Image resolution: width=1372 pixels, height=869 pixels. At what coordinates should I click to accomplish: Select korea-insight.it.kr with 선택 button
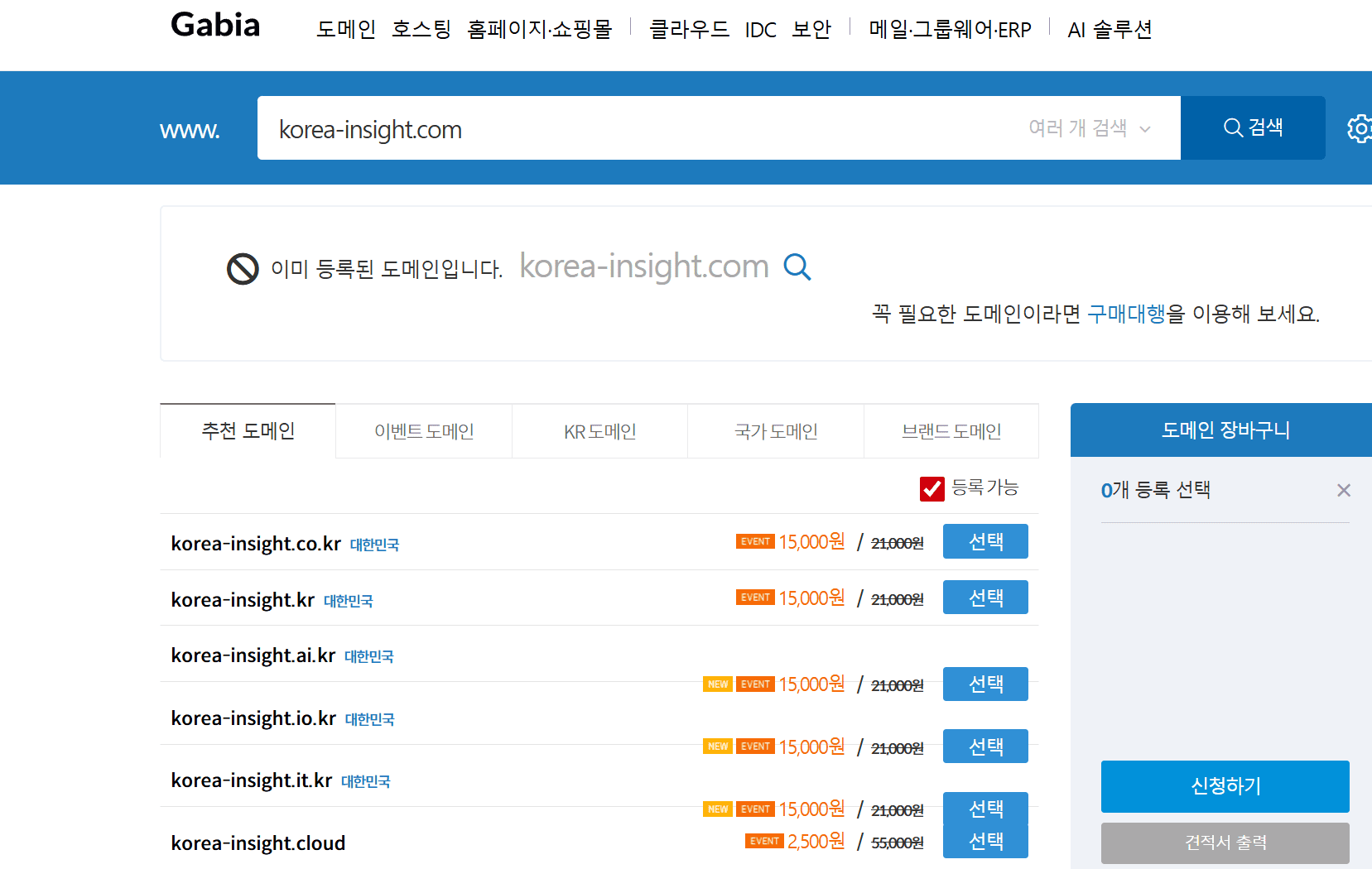985,808
